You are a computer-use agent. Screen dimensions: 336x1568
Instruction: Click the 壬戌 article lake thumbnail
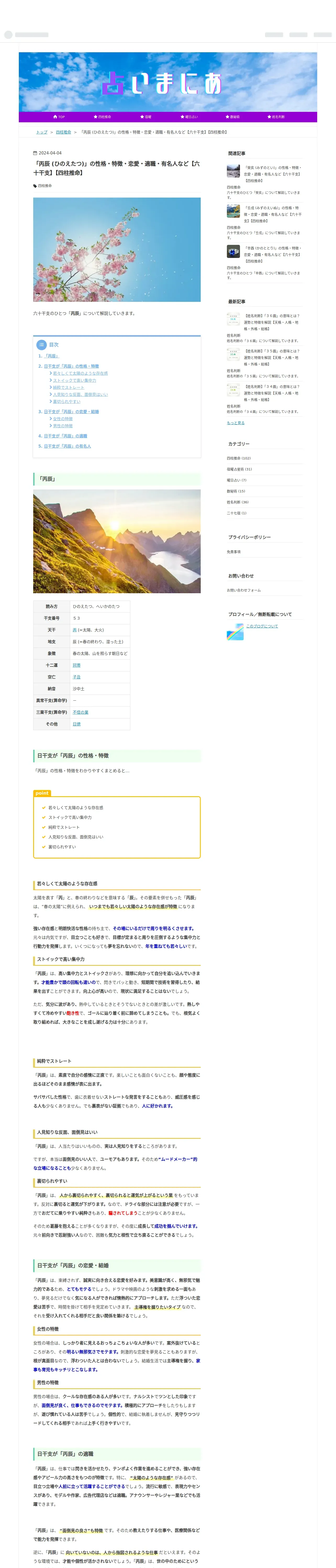[x=234, y=211]
